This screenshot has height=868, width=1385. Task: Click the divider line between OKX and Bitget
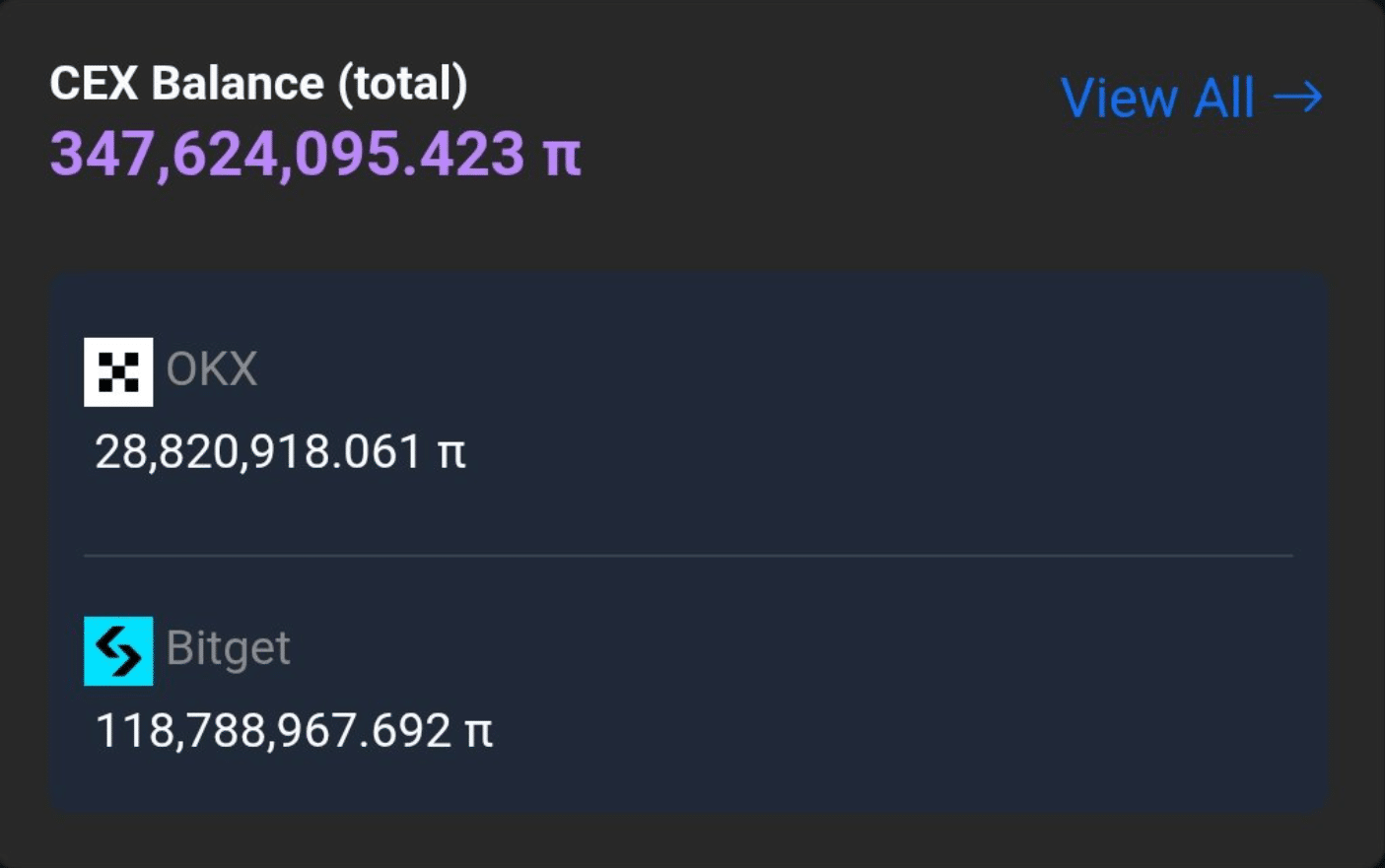(x=688, y=556)
